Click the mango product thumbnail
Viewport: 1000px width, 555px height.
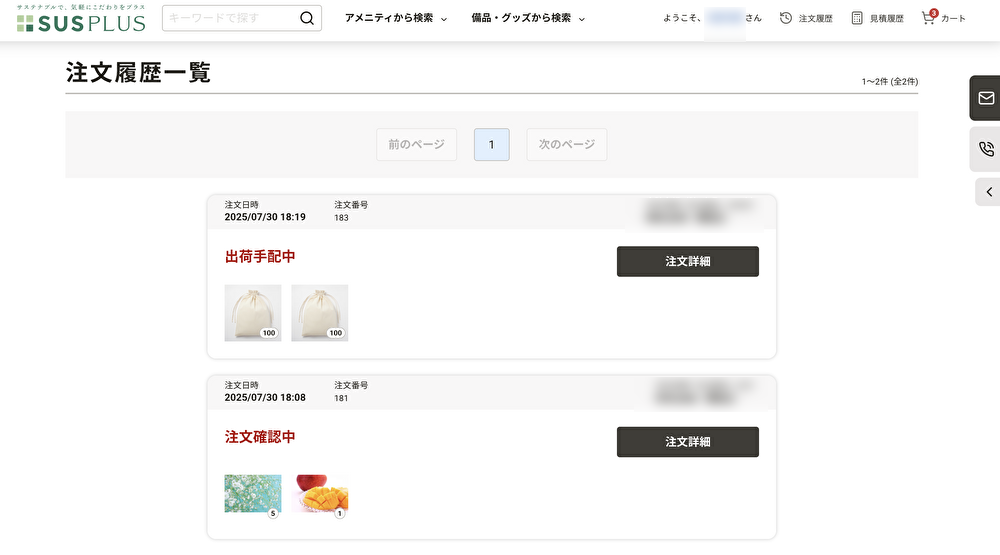[320, 494]
